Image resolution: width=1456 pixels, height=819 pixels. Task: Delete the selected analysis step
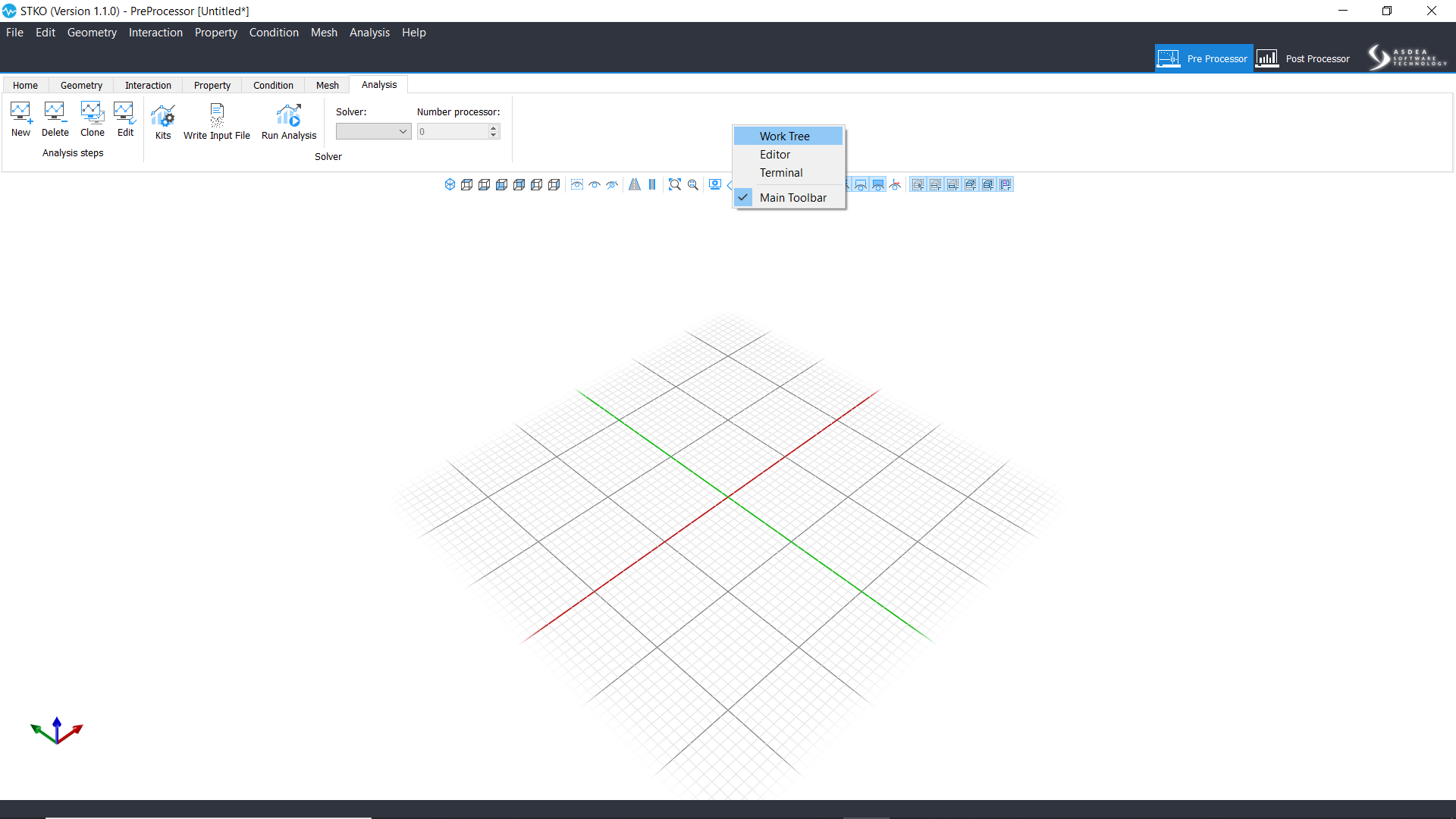[x=55, y=120]
